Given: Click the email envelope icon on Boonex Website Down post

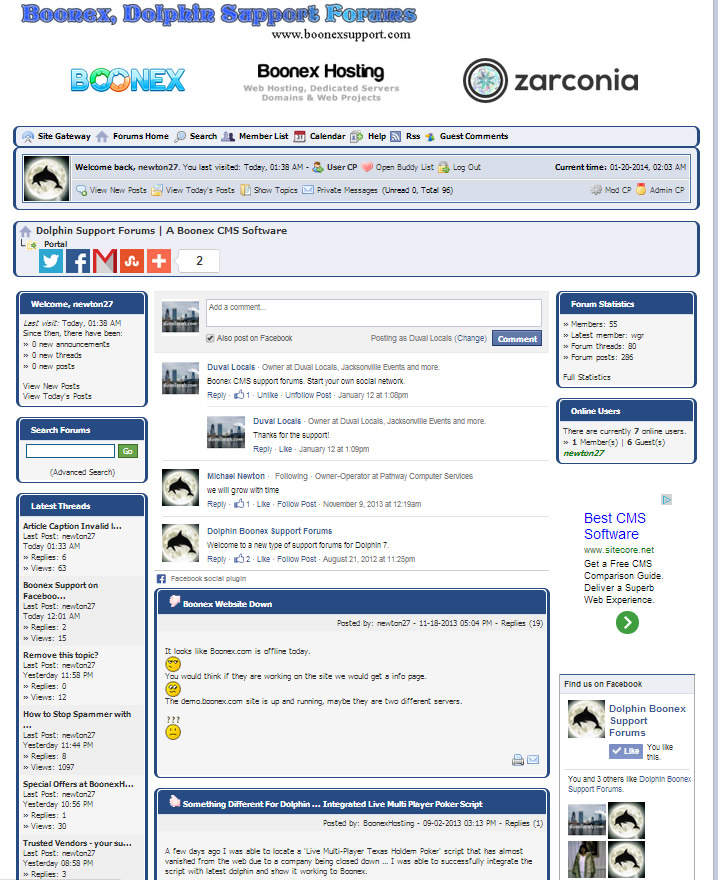Looking at the screenshot, I should click(x=533, y=760).
